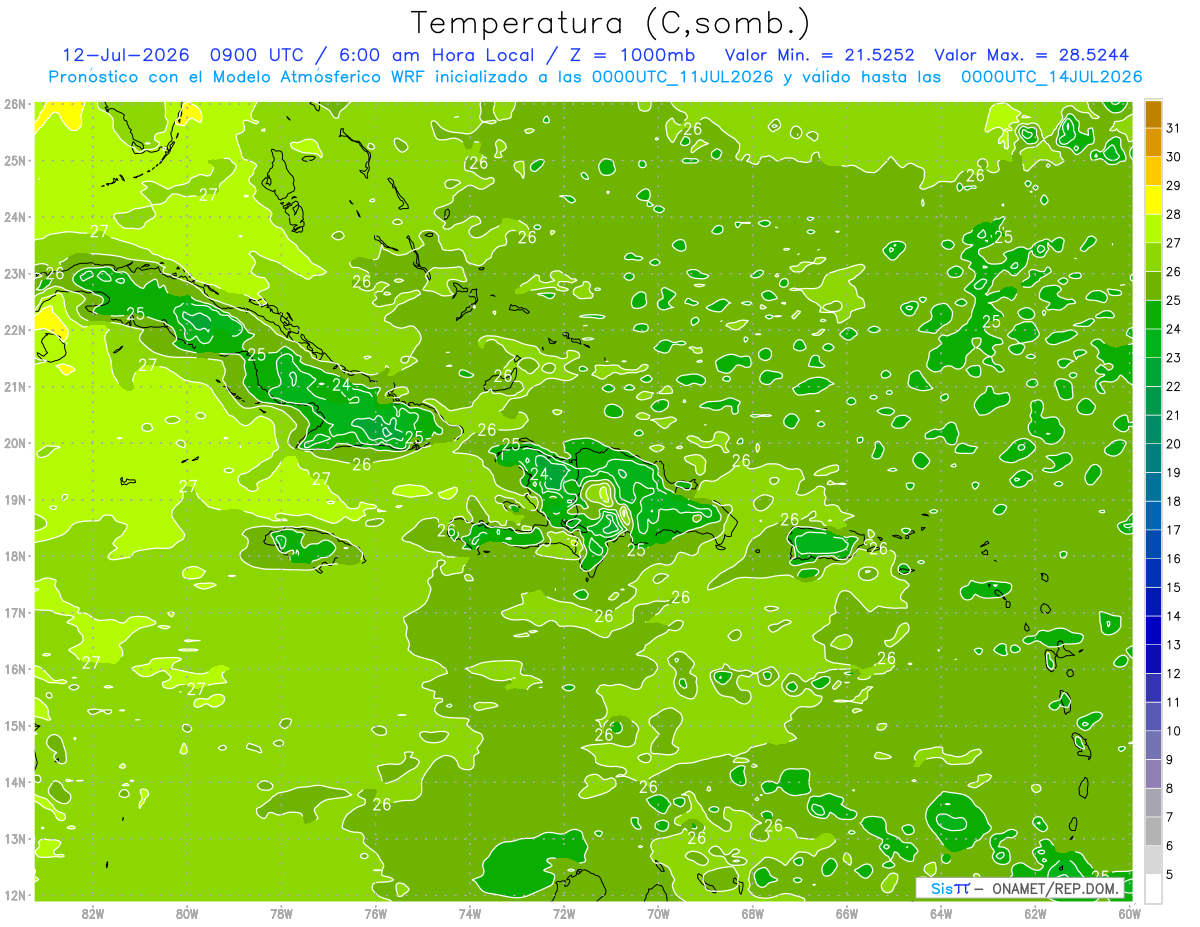The image size is (1200, 927).
Task: Click the "78W" longitude label
Action: pyautogui.click(x=281, y=914)
